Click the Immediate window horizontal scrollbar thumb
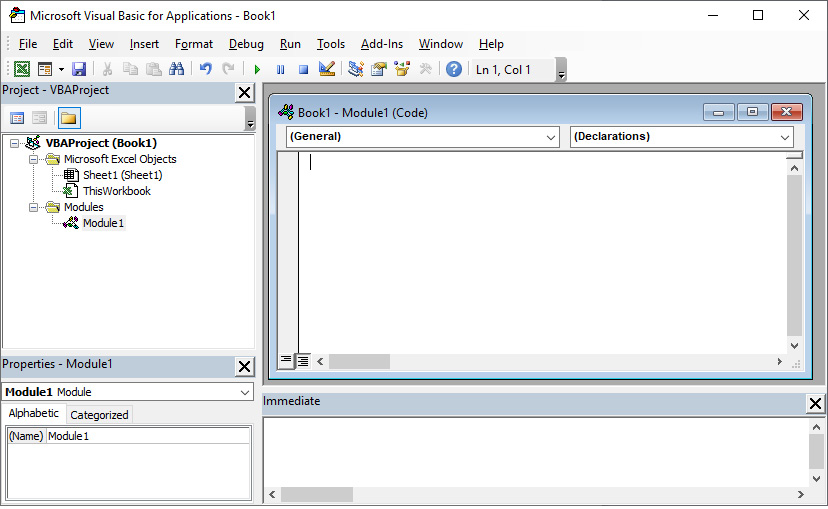This screenshot has width=828, height=509. click(x=317, y=495)
